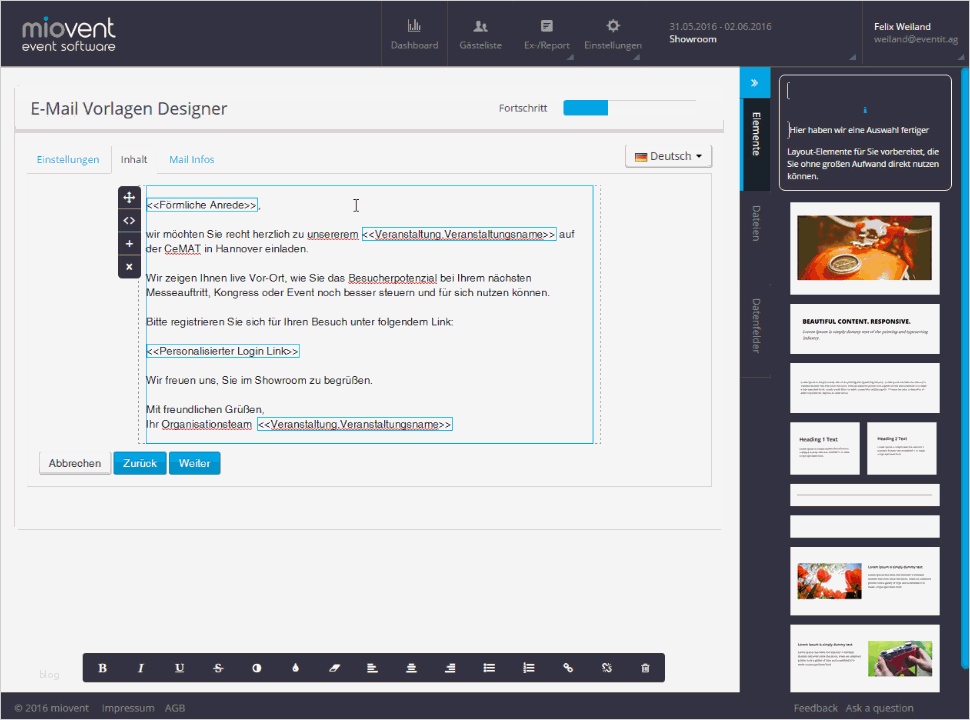
Task: Insert a hyperlink with the link icon
Action: (x=568, y=668)
